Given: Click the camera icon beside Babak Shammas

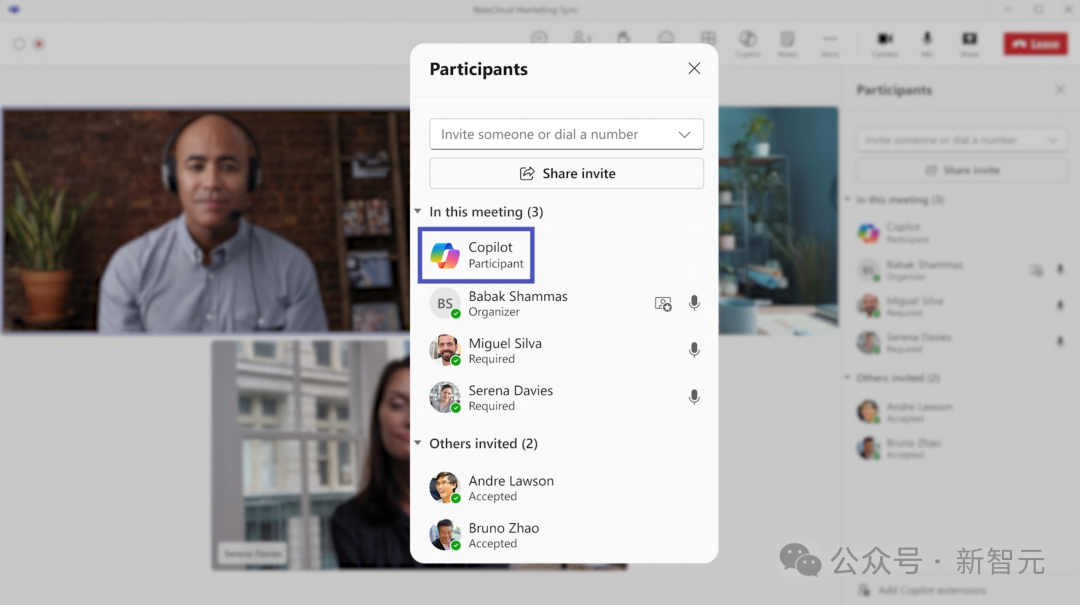Looking at the screenshot, I should point(663,303).
